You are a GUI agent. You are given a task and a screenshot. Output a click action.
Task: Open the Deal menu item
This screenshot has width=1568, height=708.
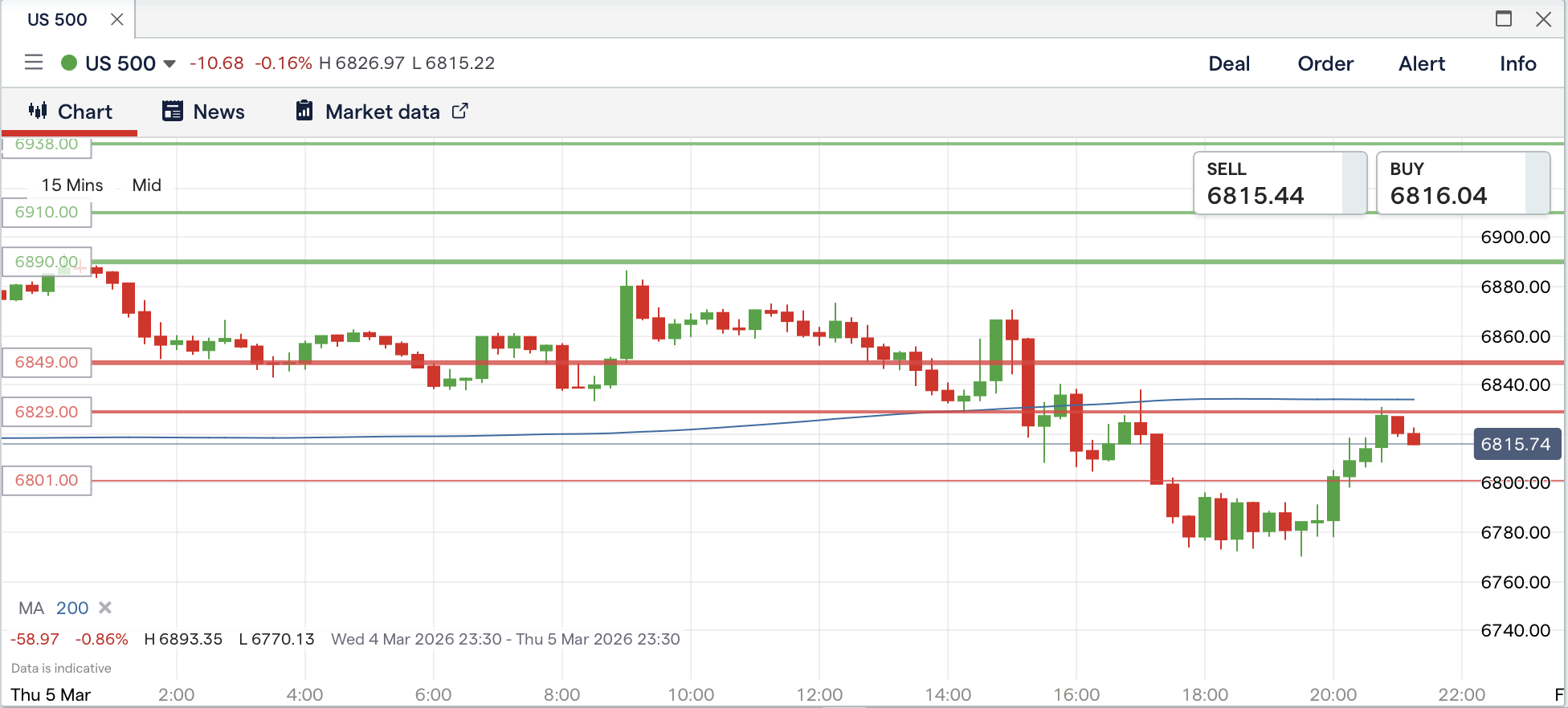(x=1229, y=63)
